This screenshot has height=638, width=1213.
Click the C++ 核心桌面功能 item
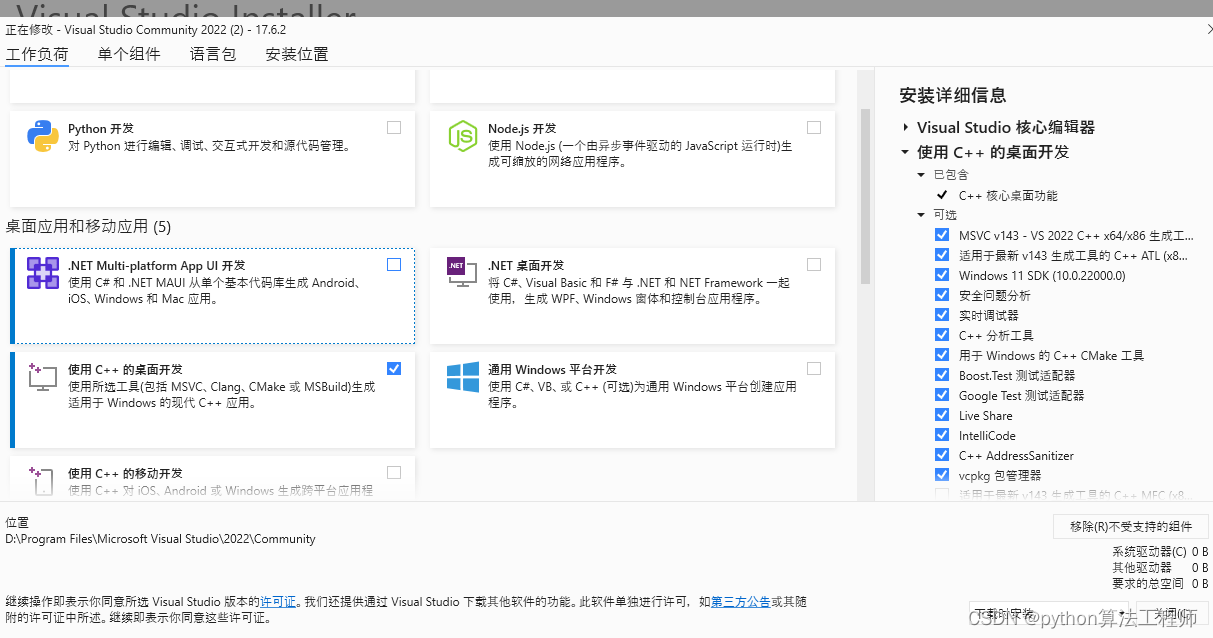[1008, 195]
